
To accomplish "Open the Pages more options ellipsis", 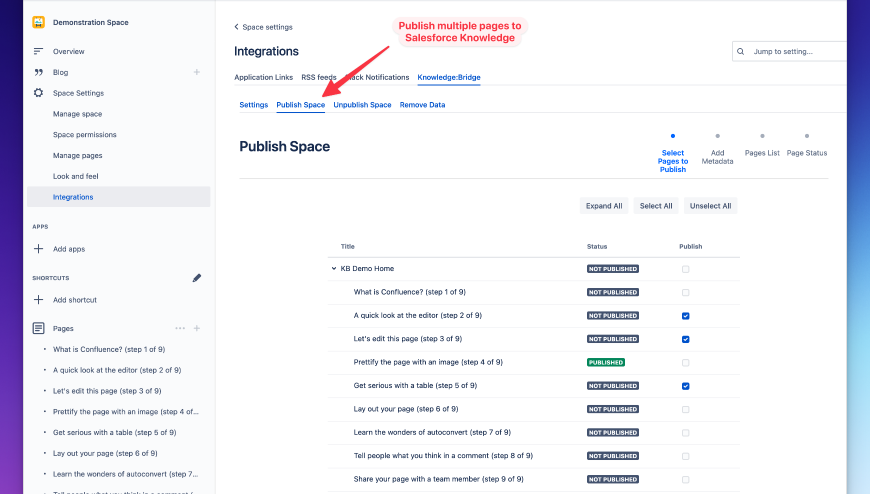I will coord(180,328).
